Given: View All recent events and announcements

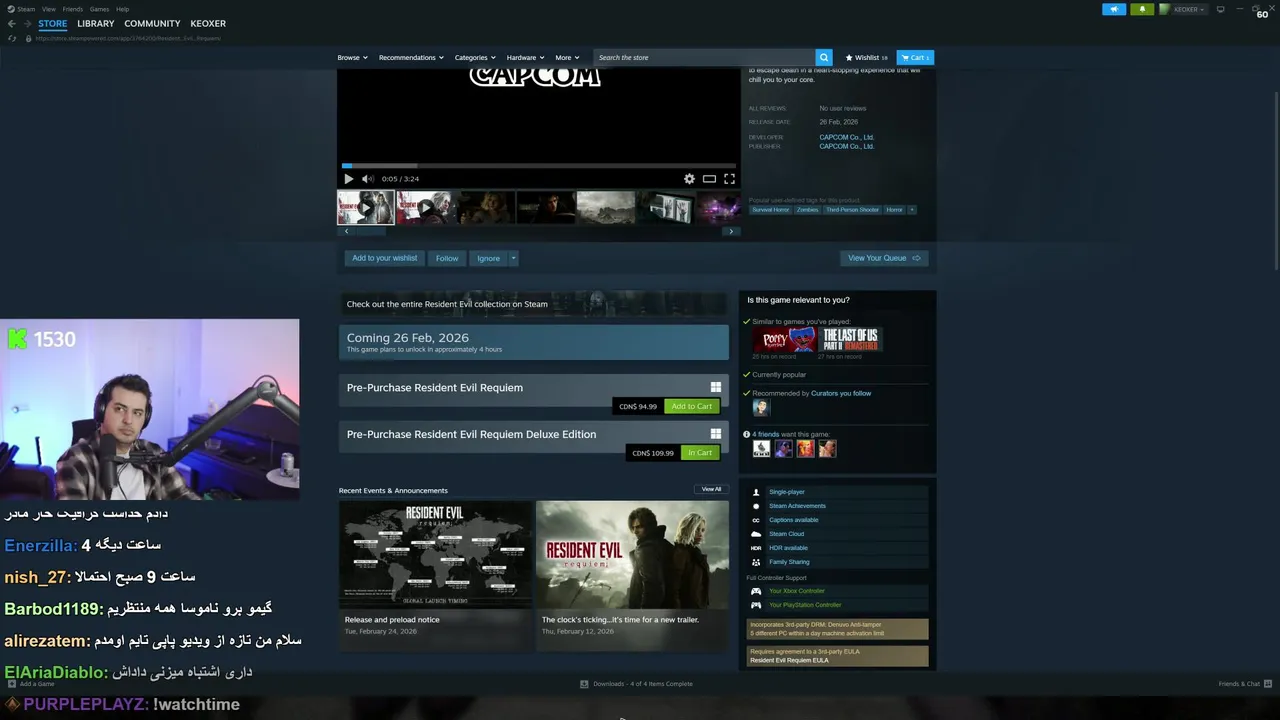Looking at the screenshot, I should pos(711,489).
